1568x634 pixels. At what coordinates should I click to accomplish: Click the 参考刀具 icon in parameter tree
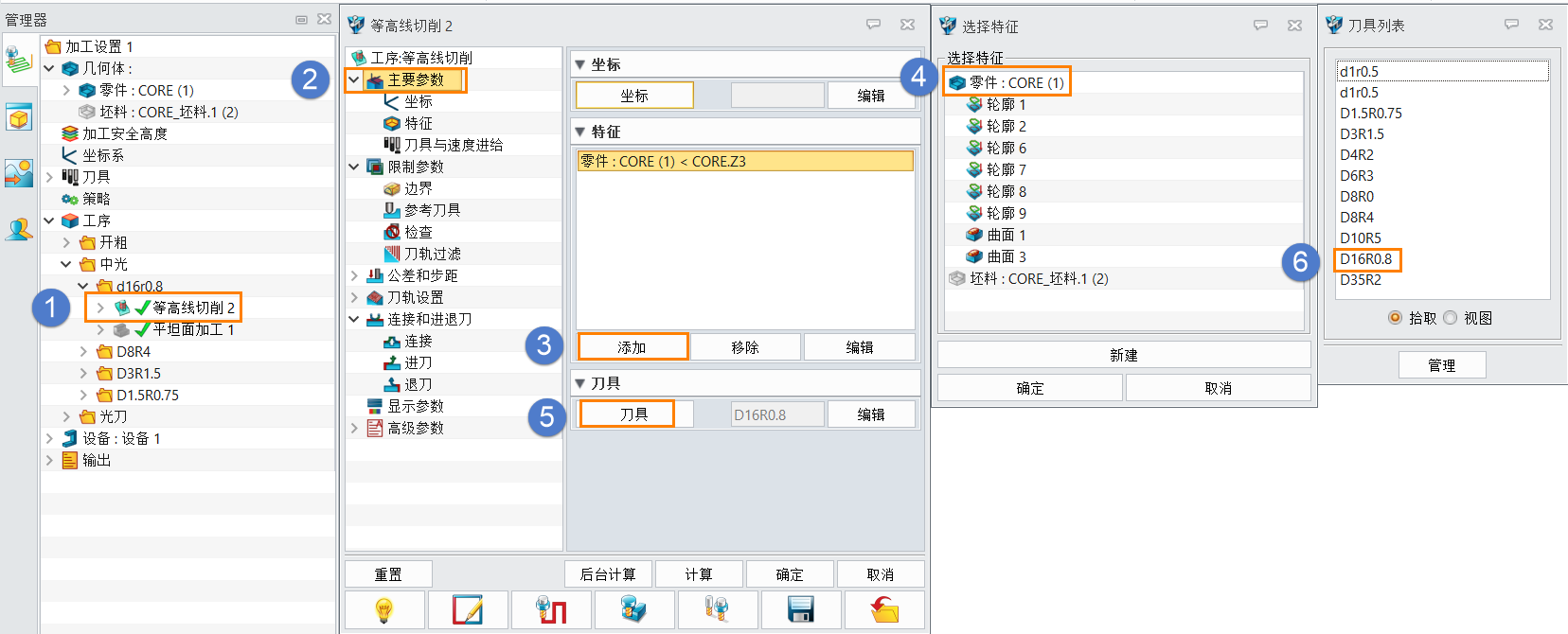(x=392, y=210)
